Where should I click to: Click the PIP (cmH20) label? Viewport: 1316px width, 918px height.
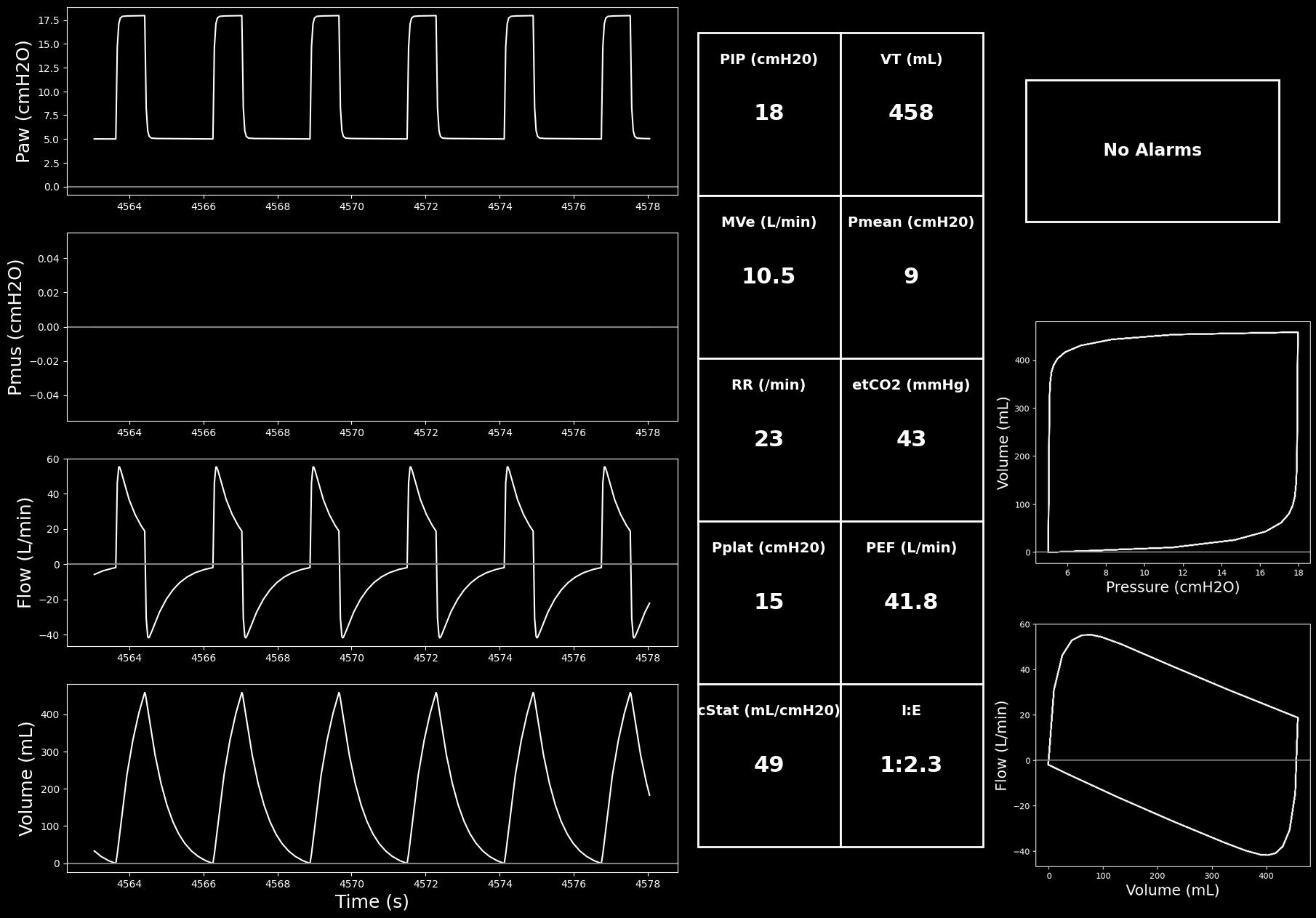[x=769, y=60]
